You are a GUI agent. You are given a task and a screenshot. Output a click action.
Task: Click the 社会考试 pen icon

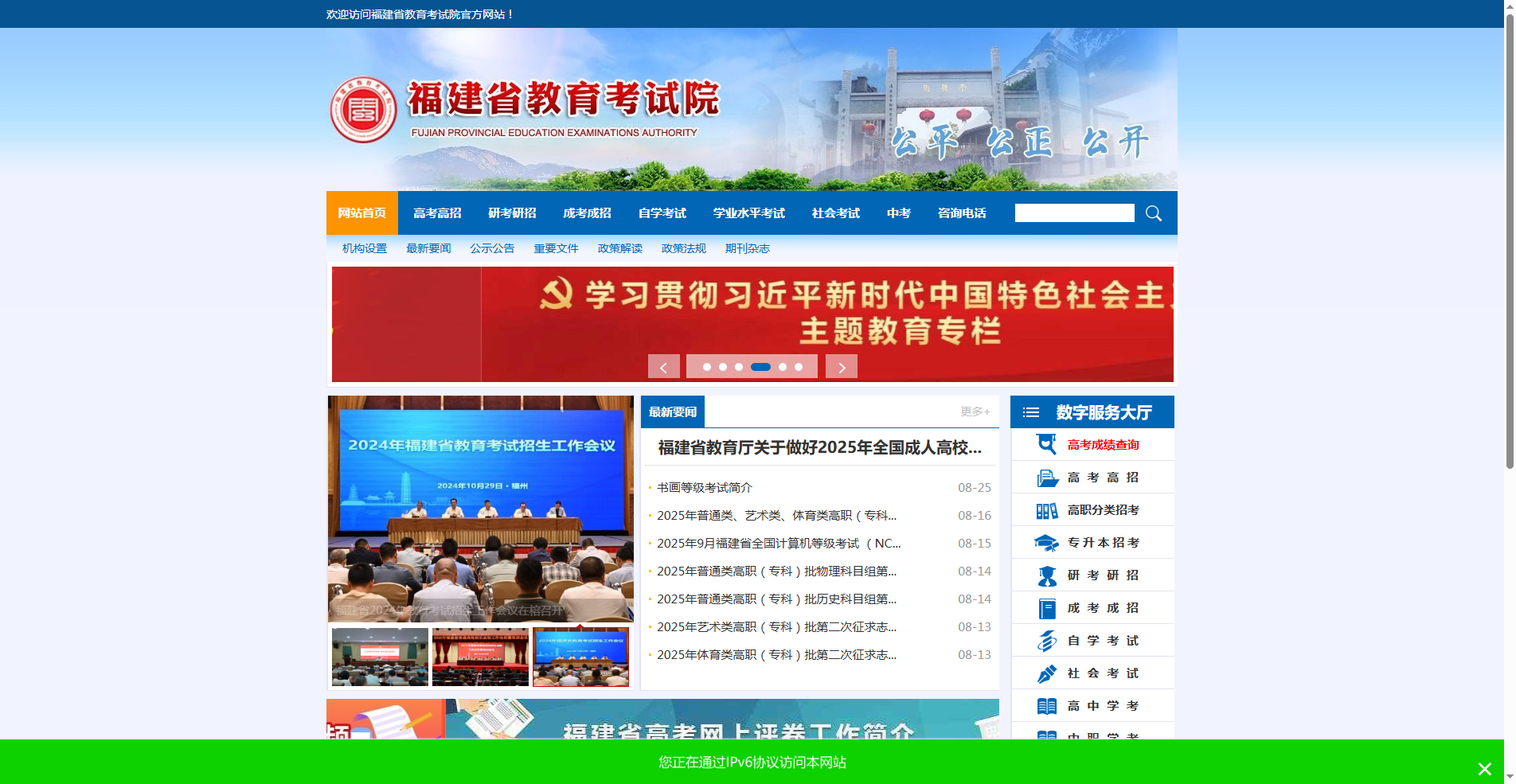point(1046,673)
